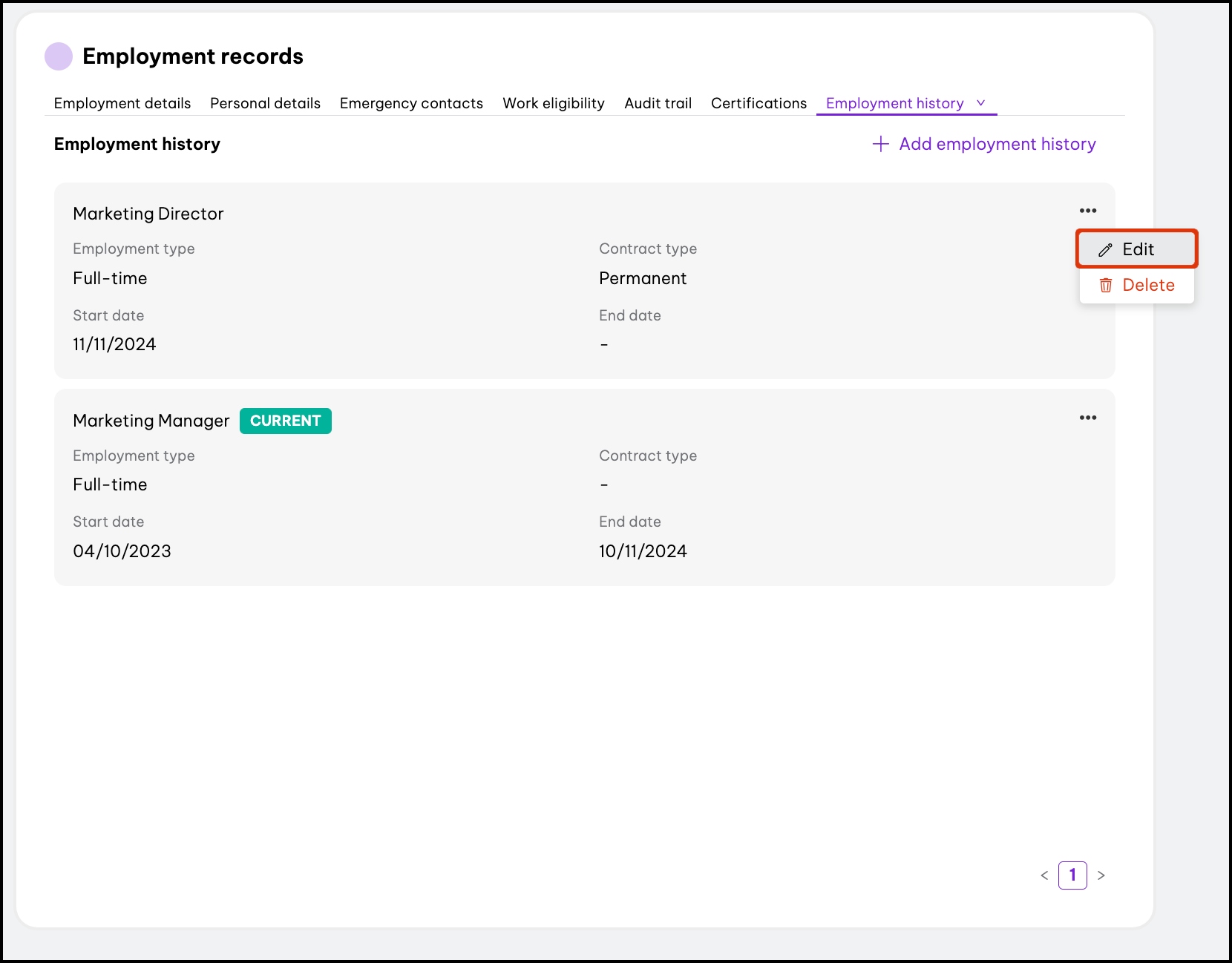Open Marketing Manager three-dot options menu
The width and height of the screenshot is (1232, 963).
[x=1087, y=418]
